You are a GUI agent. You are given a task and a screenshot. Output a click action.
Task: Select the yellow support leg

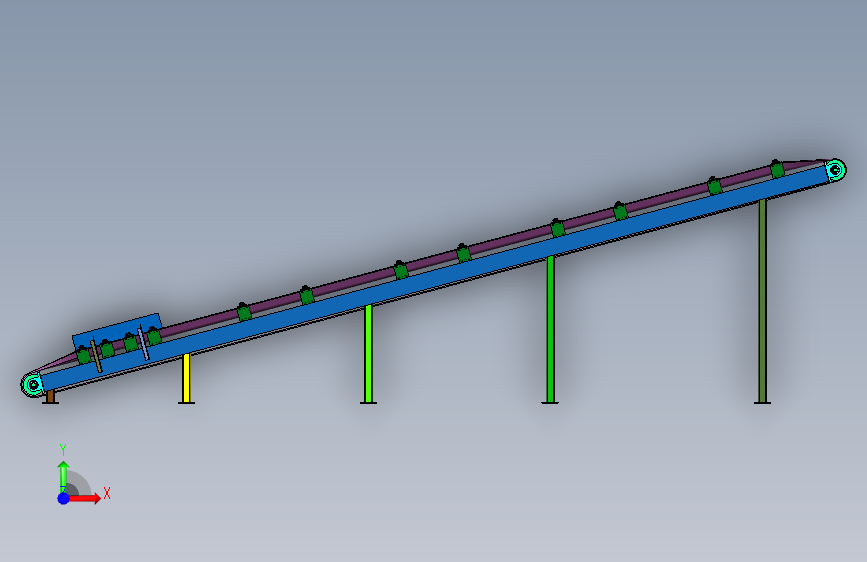(x=186, y=378)
